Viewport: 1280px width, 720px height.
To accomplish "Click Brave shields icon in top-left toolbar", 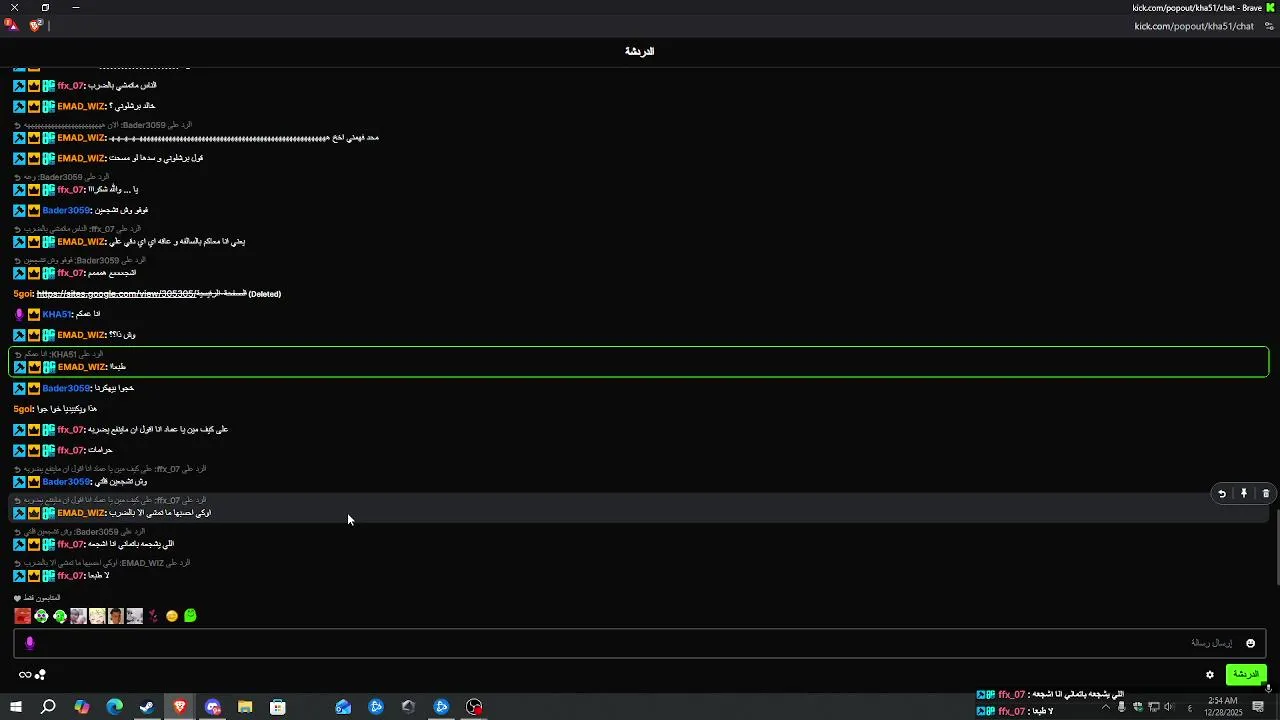I will click(x=35, y=26).
